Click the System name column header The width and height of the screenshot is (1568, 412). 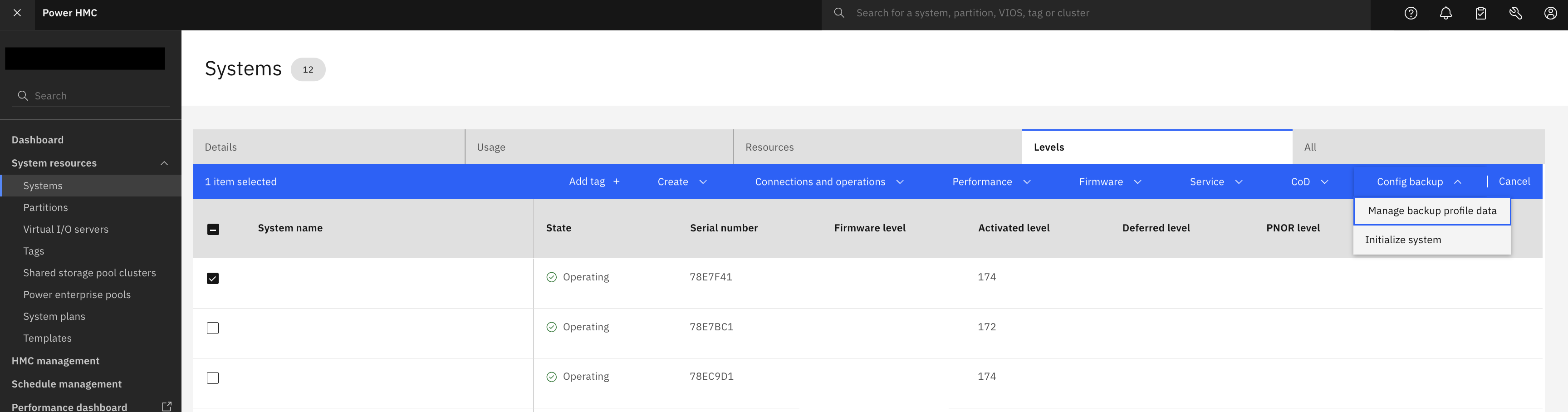pos(290,228)
